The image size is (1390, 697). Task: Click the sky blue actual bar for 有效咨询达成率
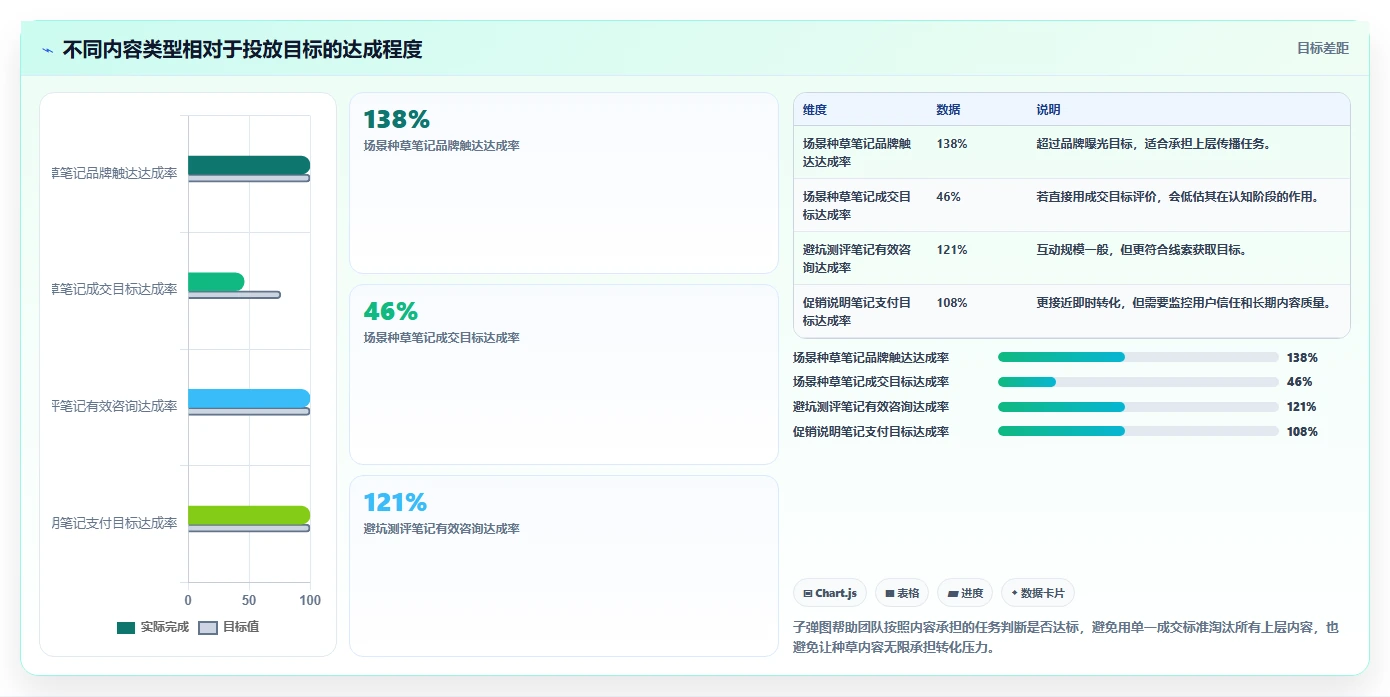[x=249, y=398]
